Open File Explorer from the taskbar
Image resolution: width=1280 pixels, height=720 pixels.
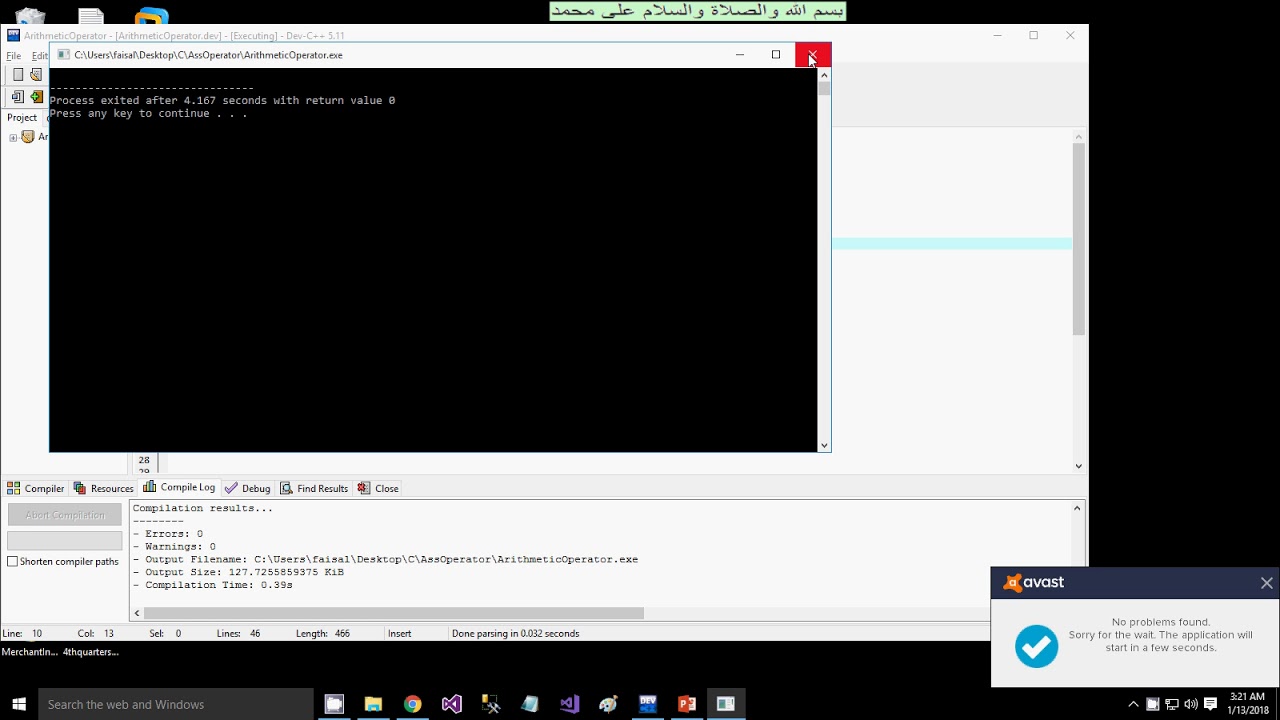point(373,704)
